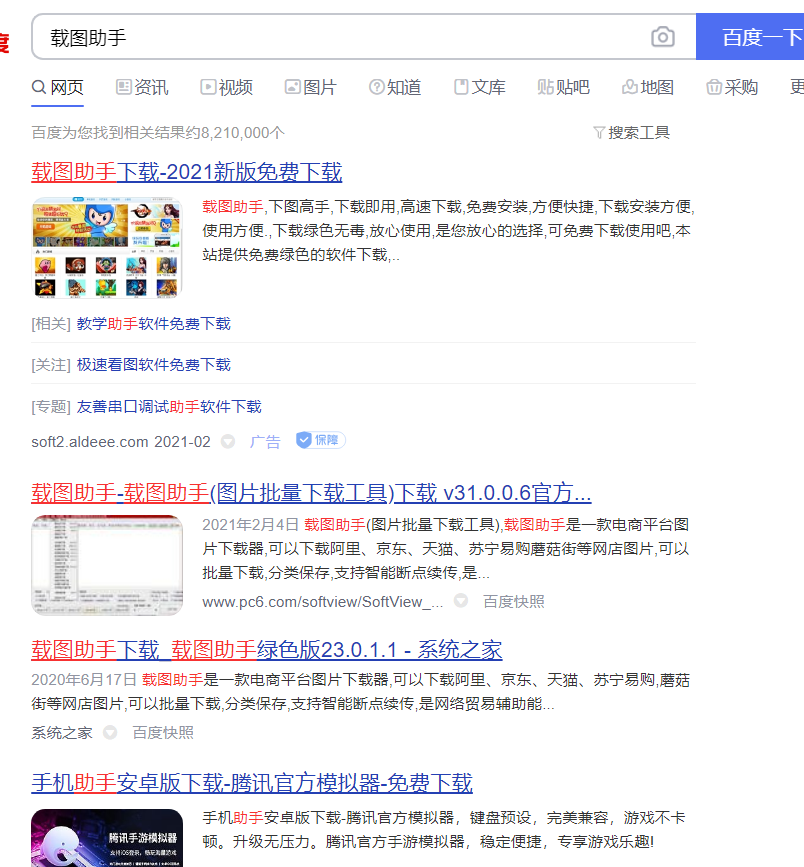Open the 视频 tab

point(227,87)
